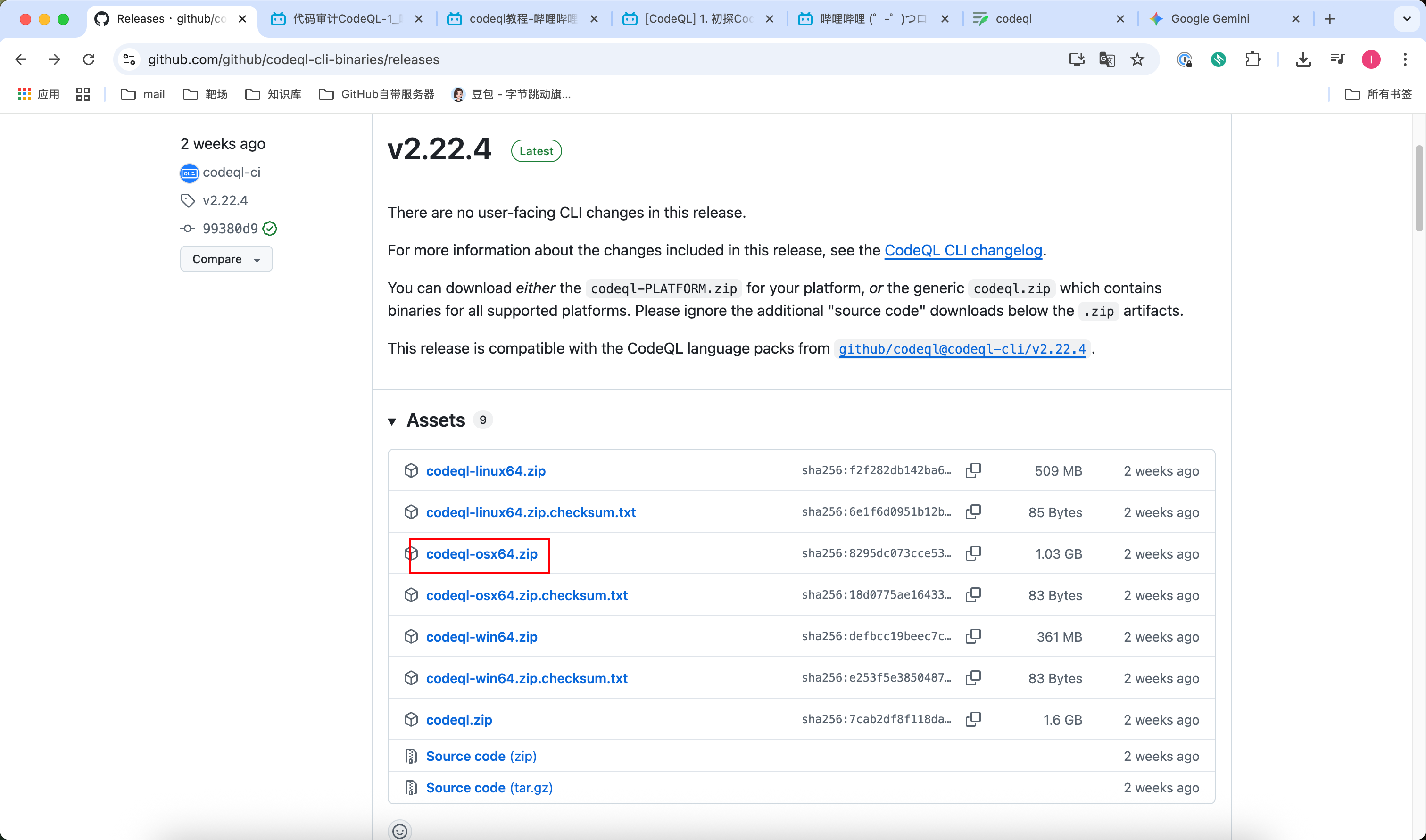The image size is (1426, 840).
Task: Switch to the 代码审计CodeQL-1 tab
Action: pyautogui.click(x=347, y=19)
